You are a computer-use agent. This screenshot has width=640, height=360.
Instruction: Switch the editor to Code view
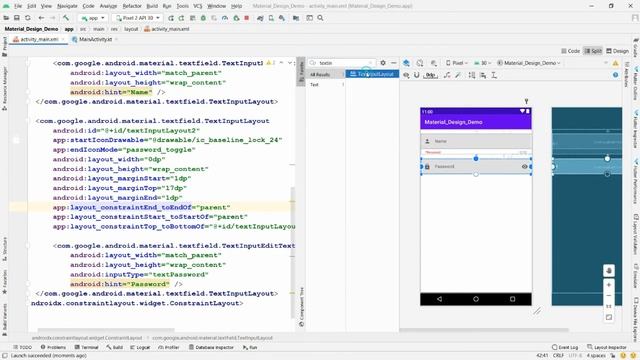pos(570,51)
